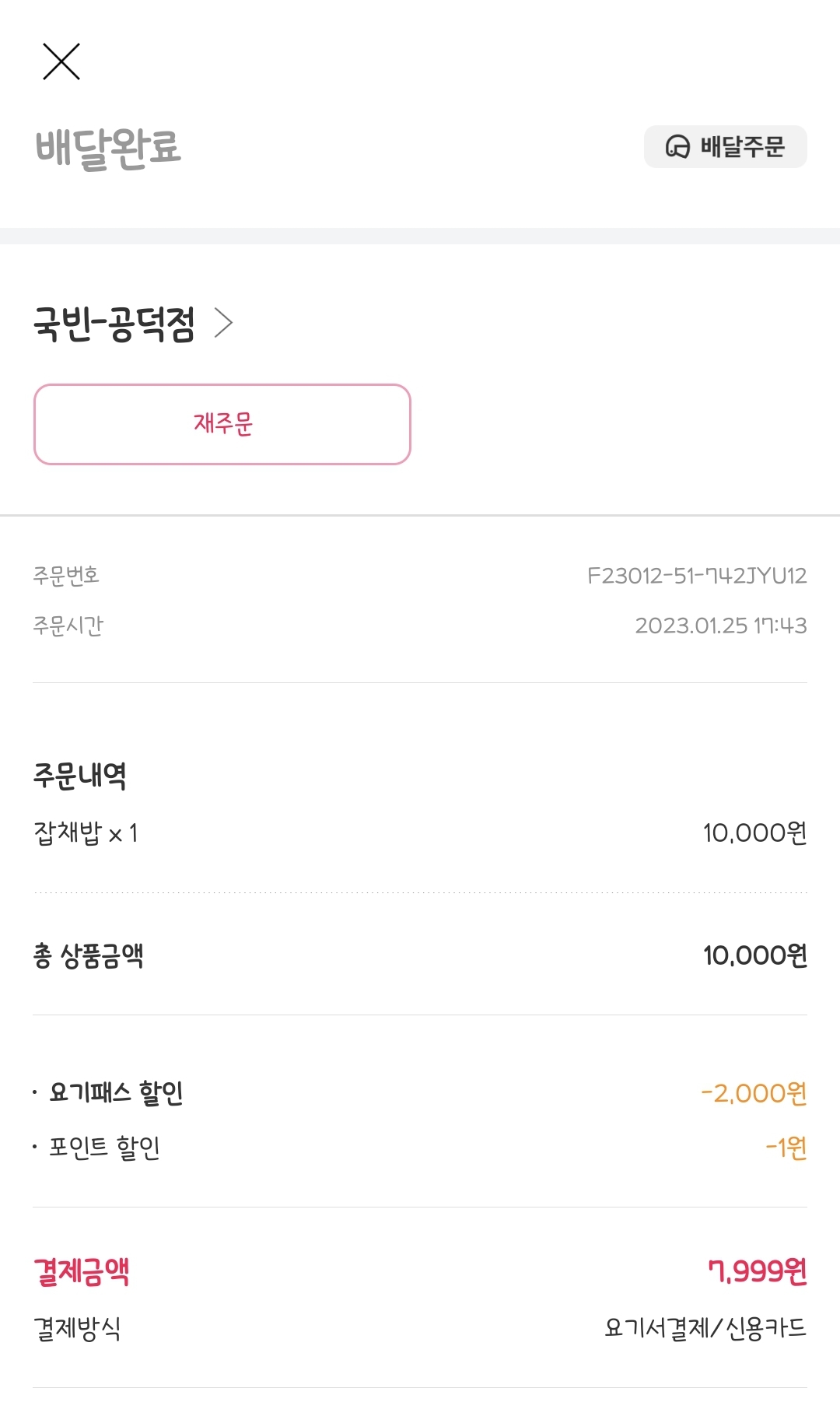
Task: Tap the 요기패스 할인 discount row
Action: (116, 1093)
